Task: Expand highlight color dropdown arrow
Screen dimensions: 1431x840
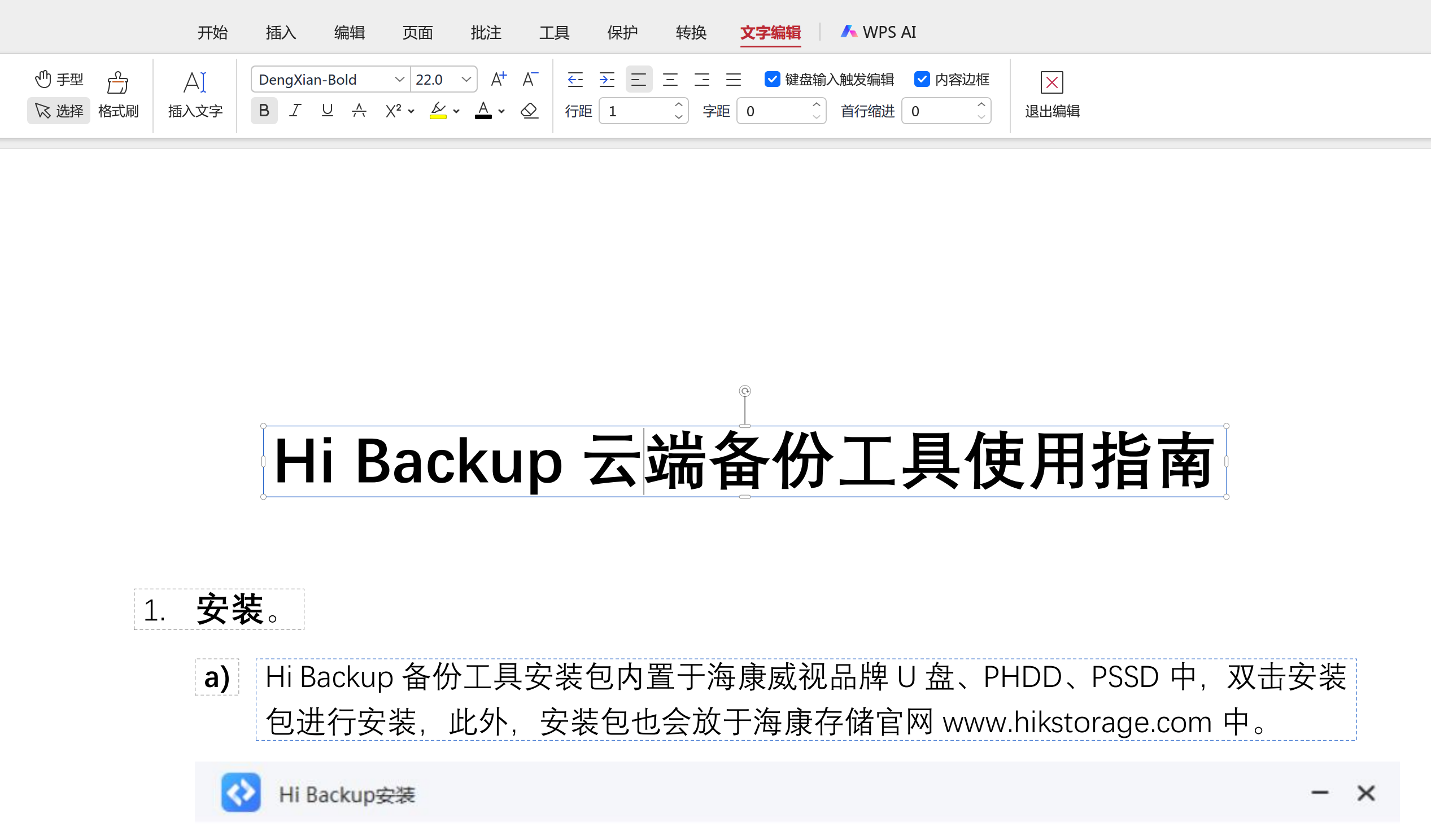Action: click(x=456, y=111)
